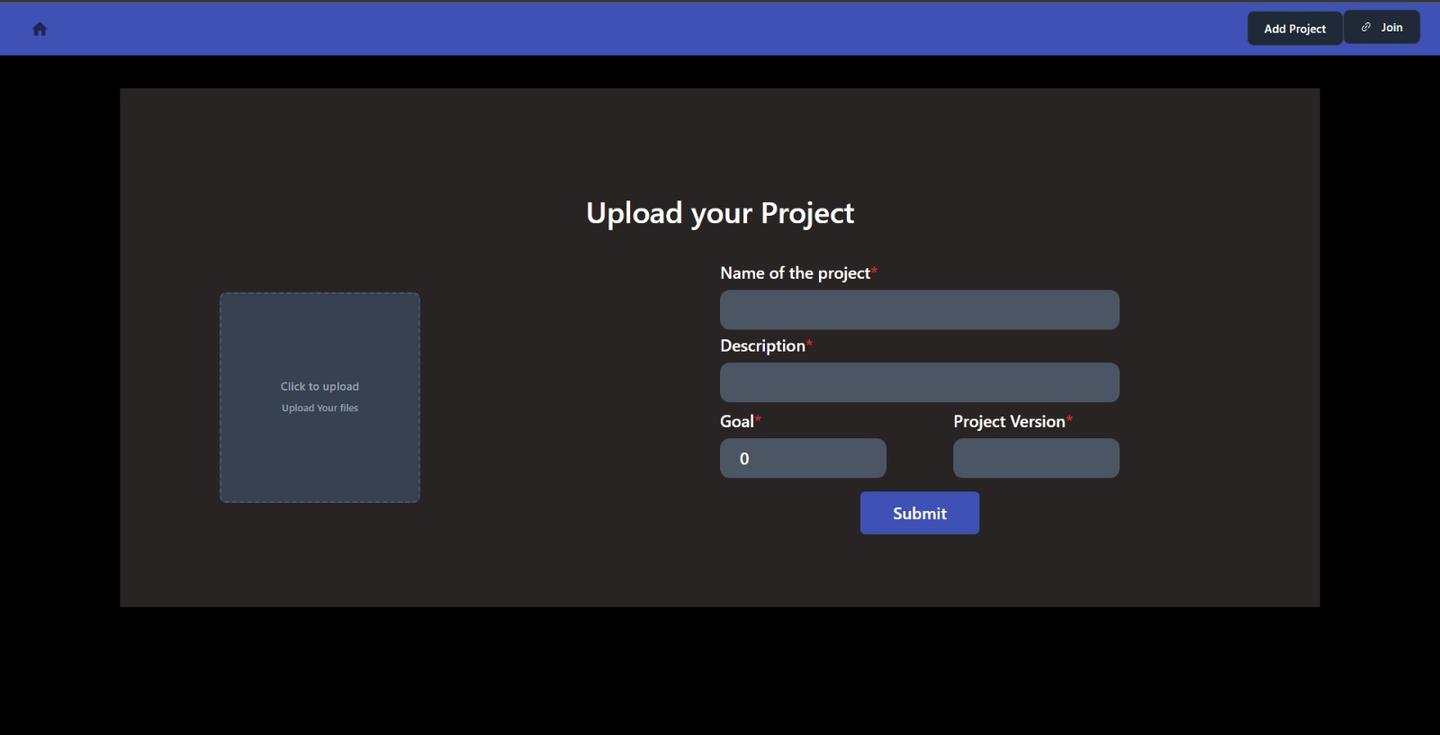Focus the Name of the project field
Viewport: 1440px width, 735px height.
[919, 310]
